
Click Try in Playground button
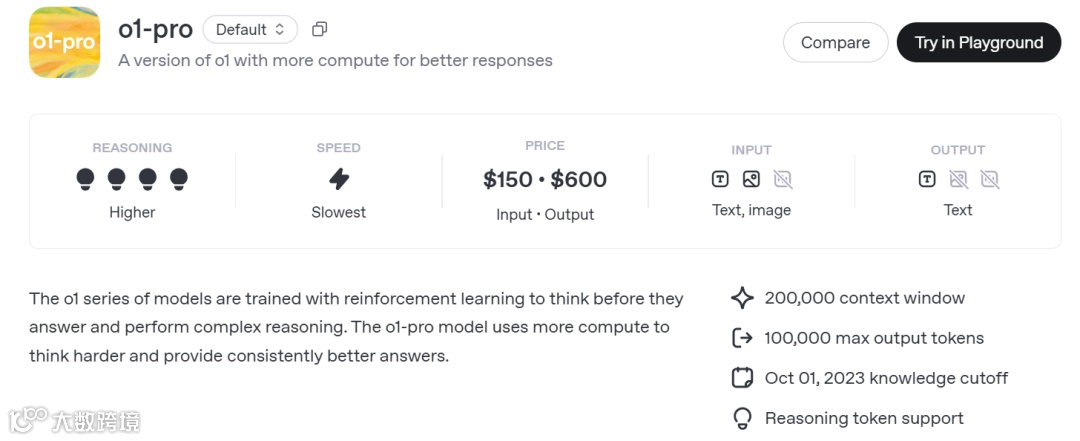tap(978, 42)
